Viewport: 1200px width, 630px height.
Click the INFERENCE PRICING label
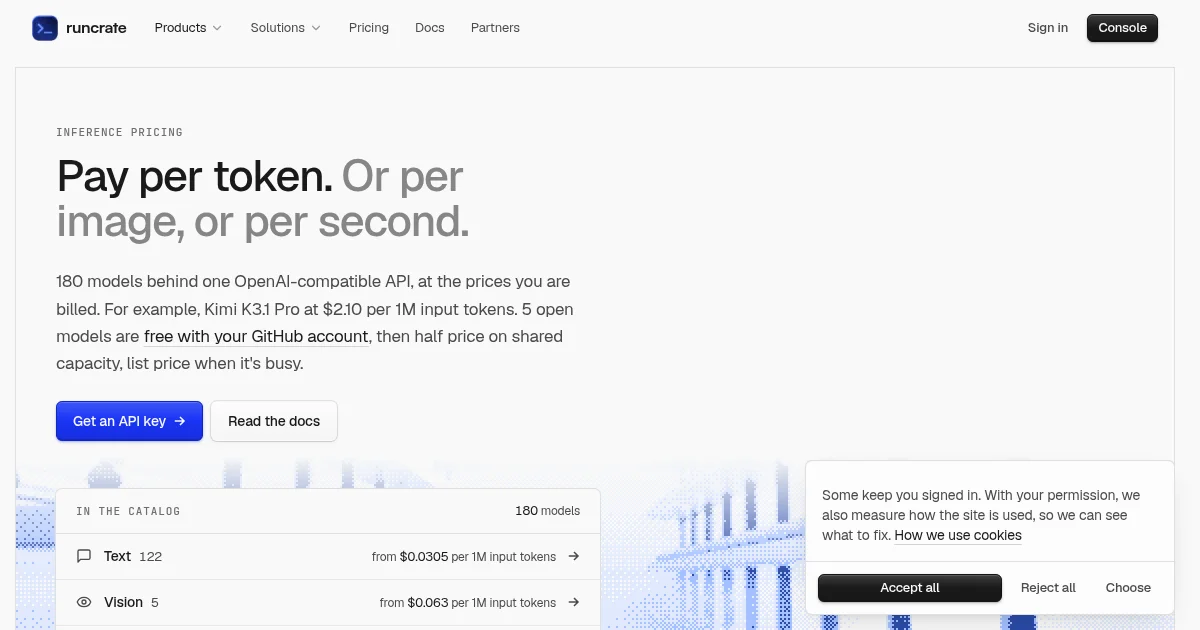tap(119, 132)
